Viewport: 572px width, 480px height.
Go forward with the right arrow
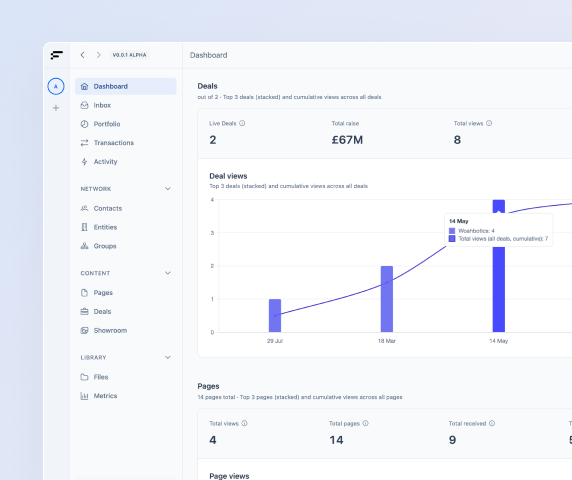[x=98, y=55]
